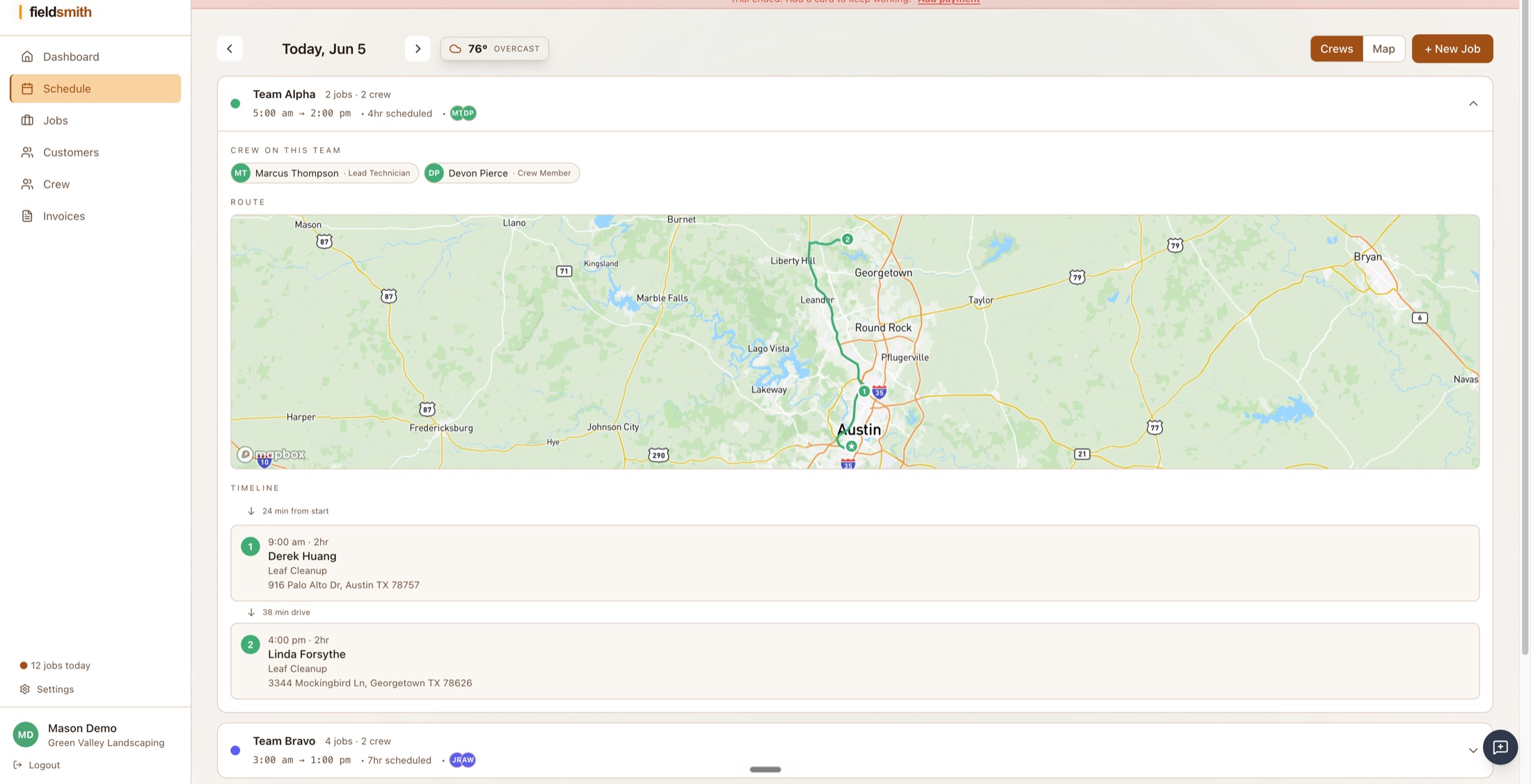The image size is (1531, 784).
Task: Click the Team Alpha green status dot
Action: [235, 104]
